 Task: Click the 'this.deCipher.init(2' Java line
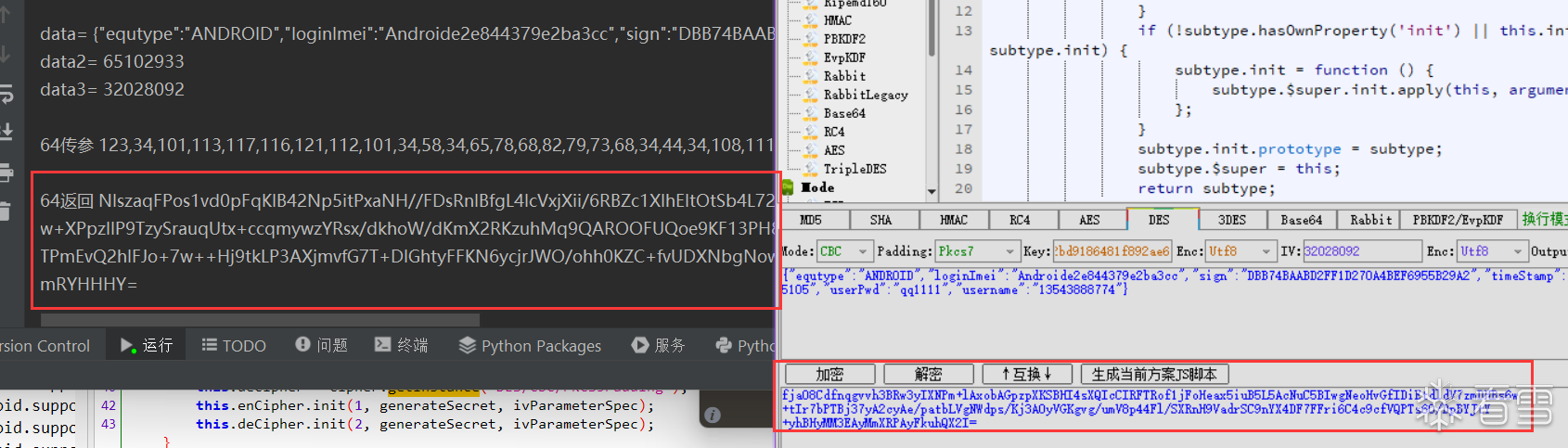[425, 424]
